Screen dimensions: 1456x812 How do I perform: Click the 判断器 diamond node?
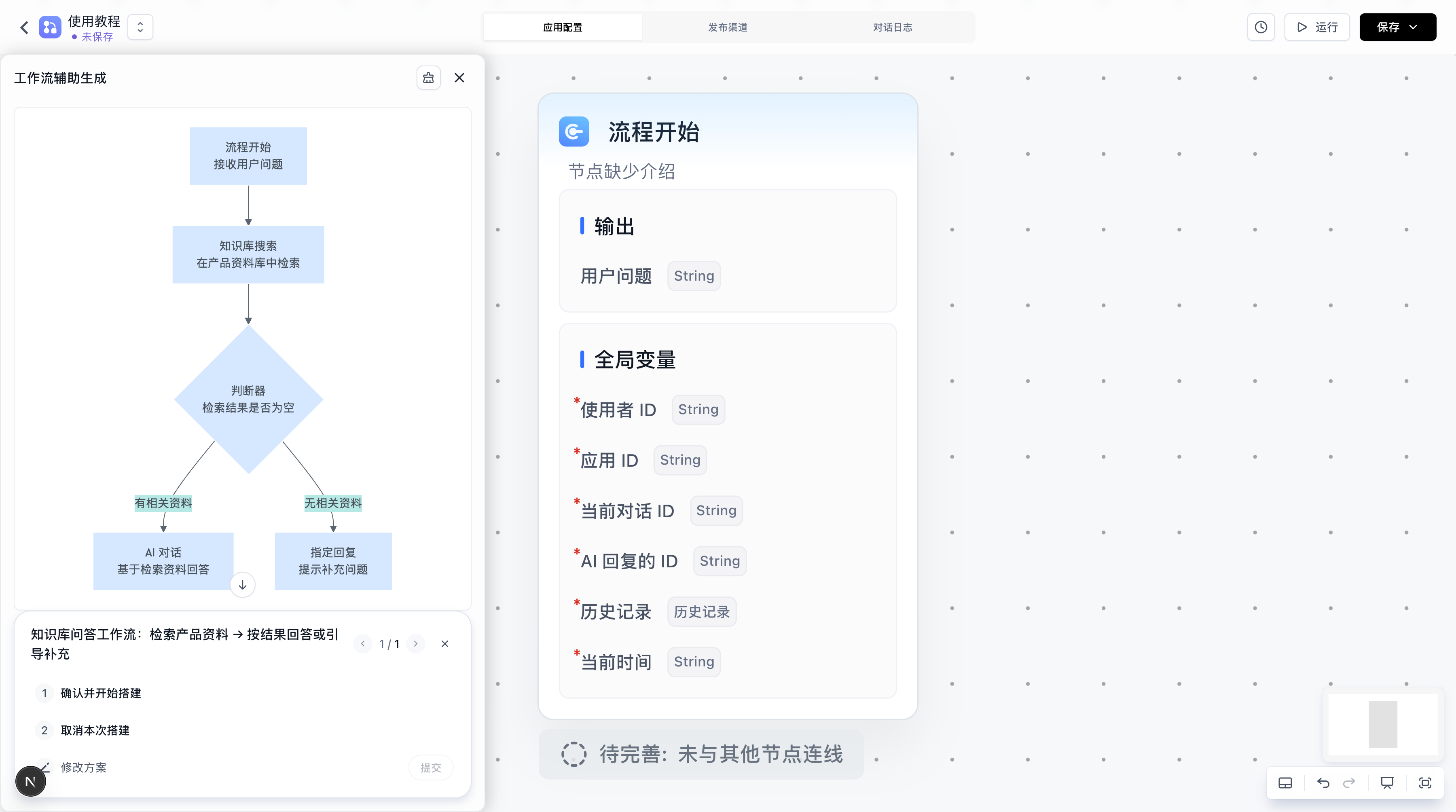[248, 399]
